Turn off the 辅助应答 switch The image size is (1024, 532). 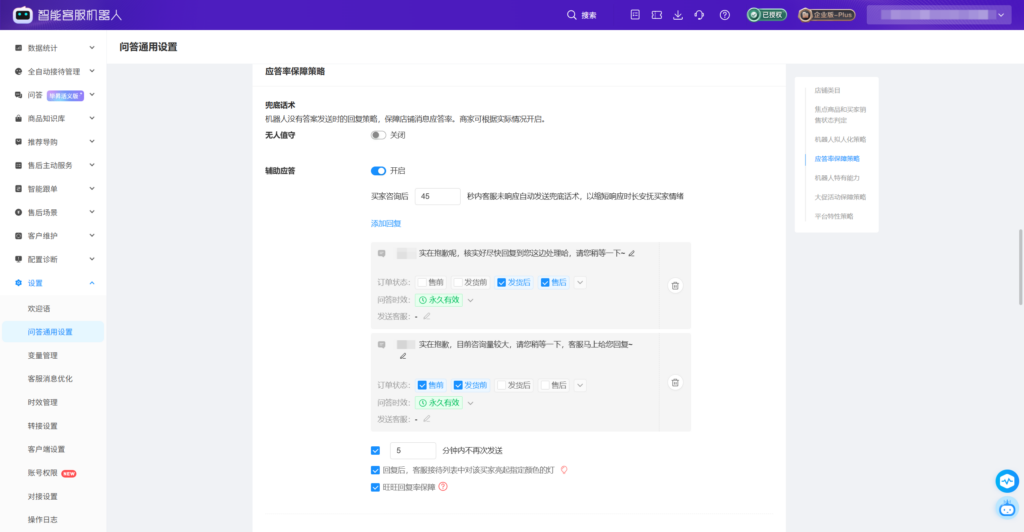coord(378,171)
